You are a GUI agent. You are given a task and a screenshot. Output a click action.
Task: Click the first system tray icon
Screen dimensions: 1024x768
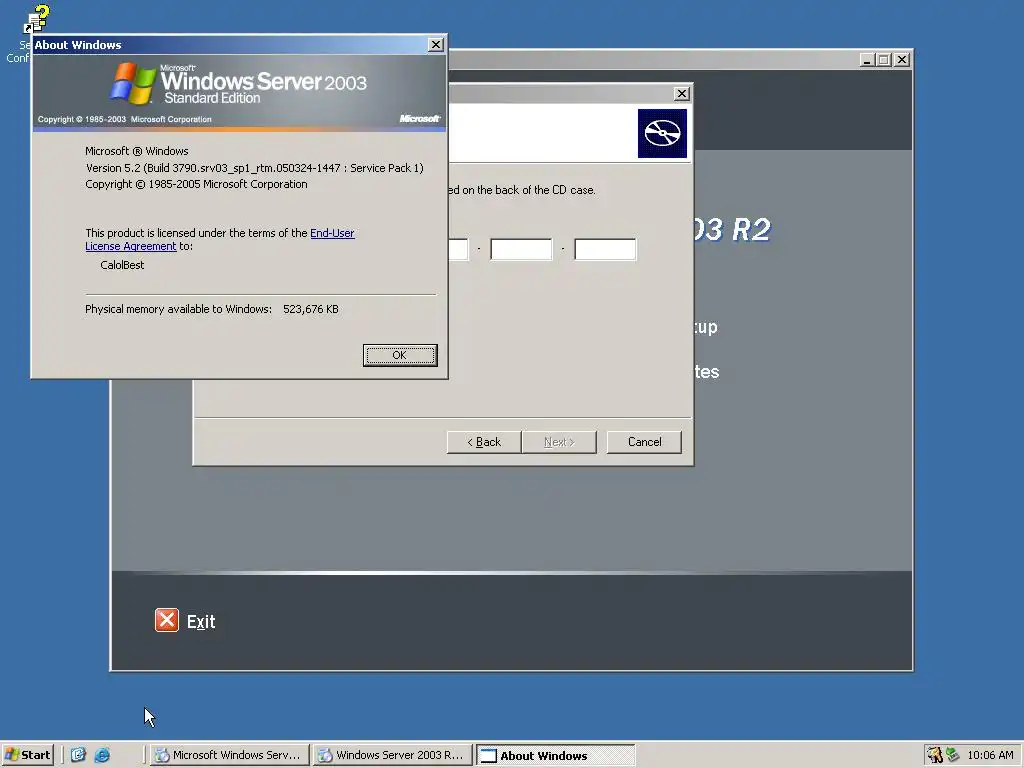(x=935, y=755)
